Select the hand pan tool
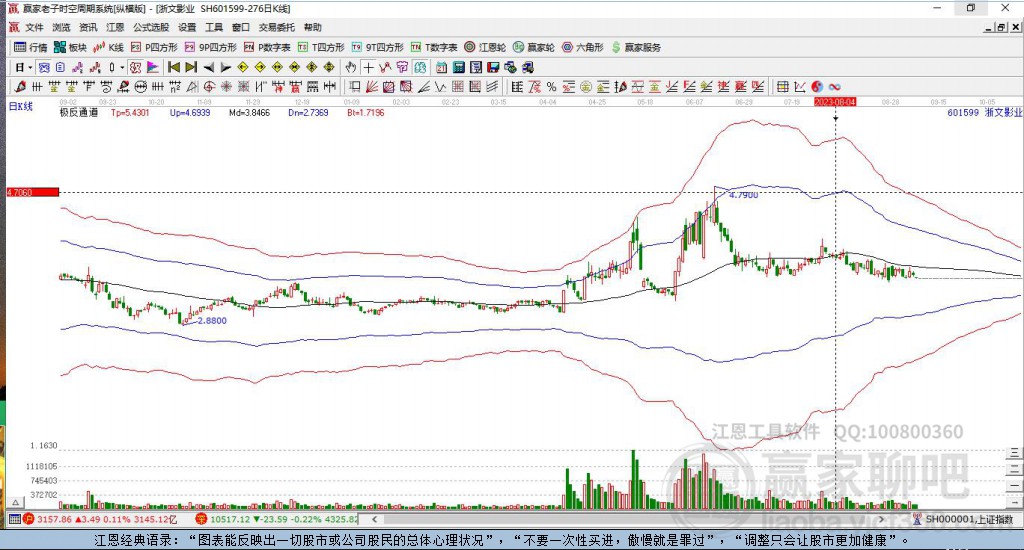Screen dimensions: 1024x550 coord(351,67)
